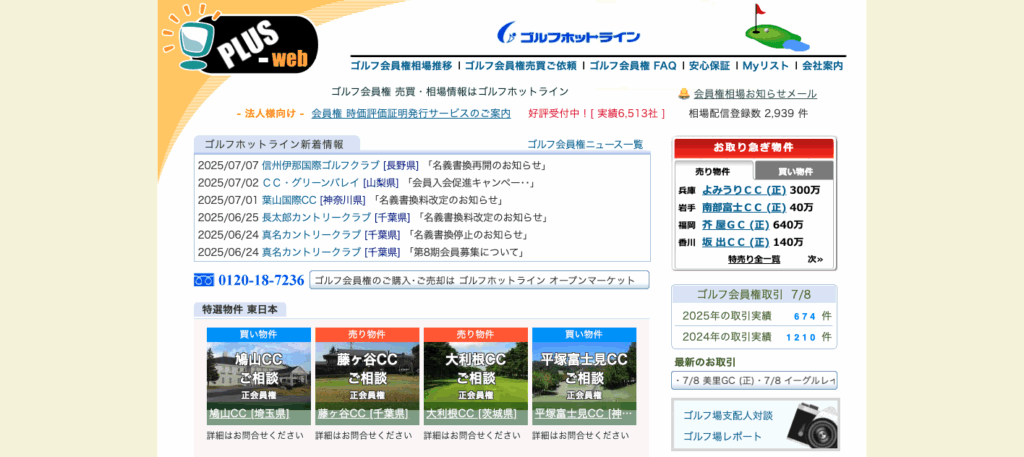This screenshot has height=457, width=1024.
Task: Click the 特選物件 東日本 heading
Action: pyautogui.click(x=240, y=309)
